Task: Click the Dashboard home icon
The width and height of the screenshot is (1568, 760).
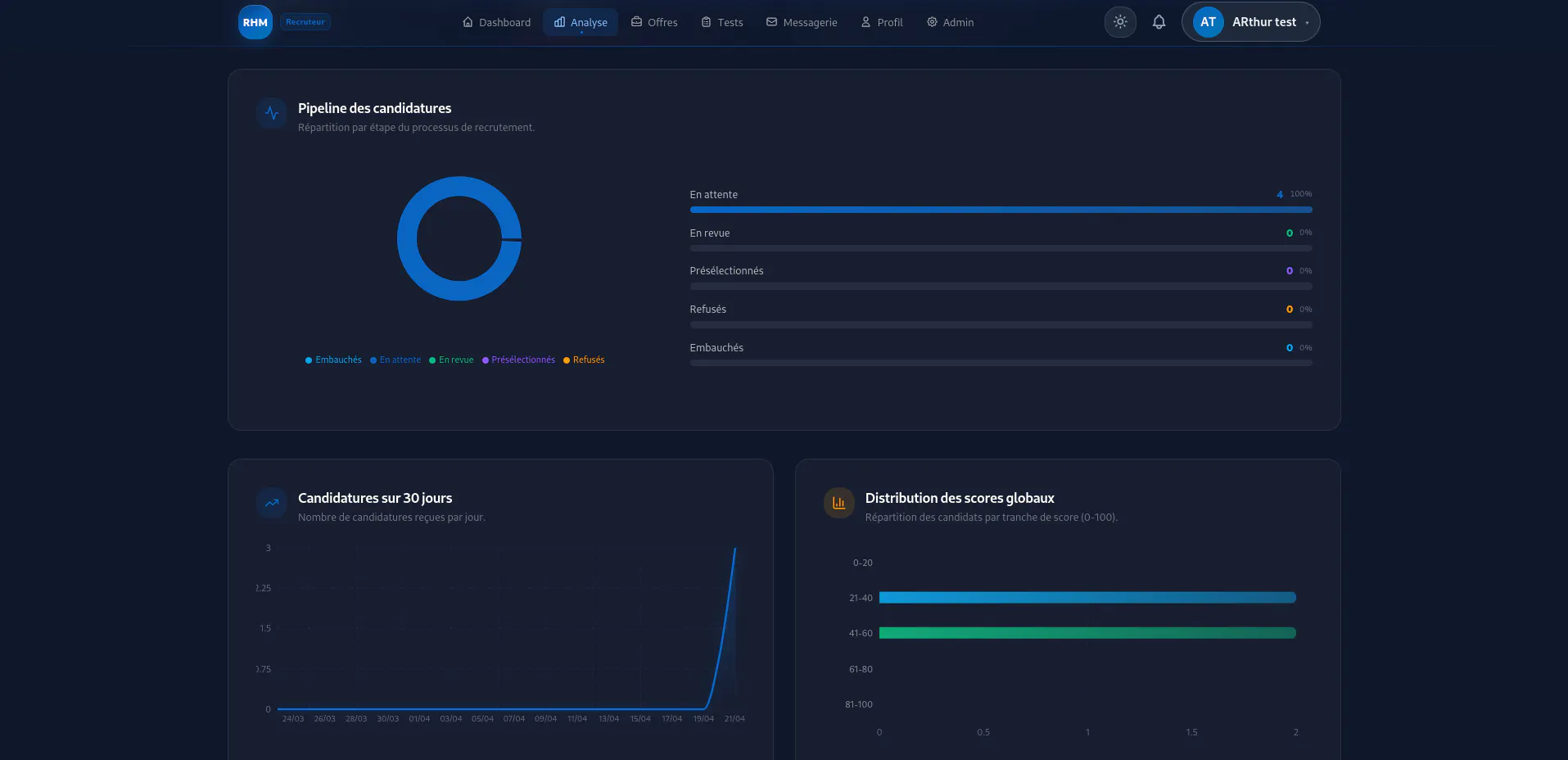Action: pos(468,22)
